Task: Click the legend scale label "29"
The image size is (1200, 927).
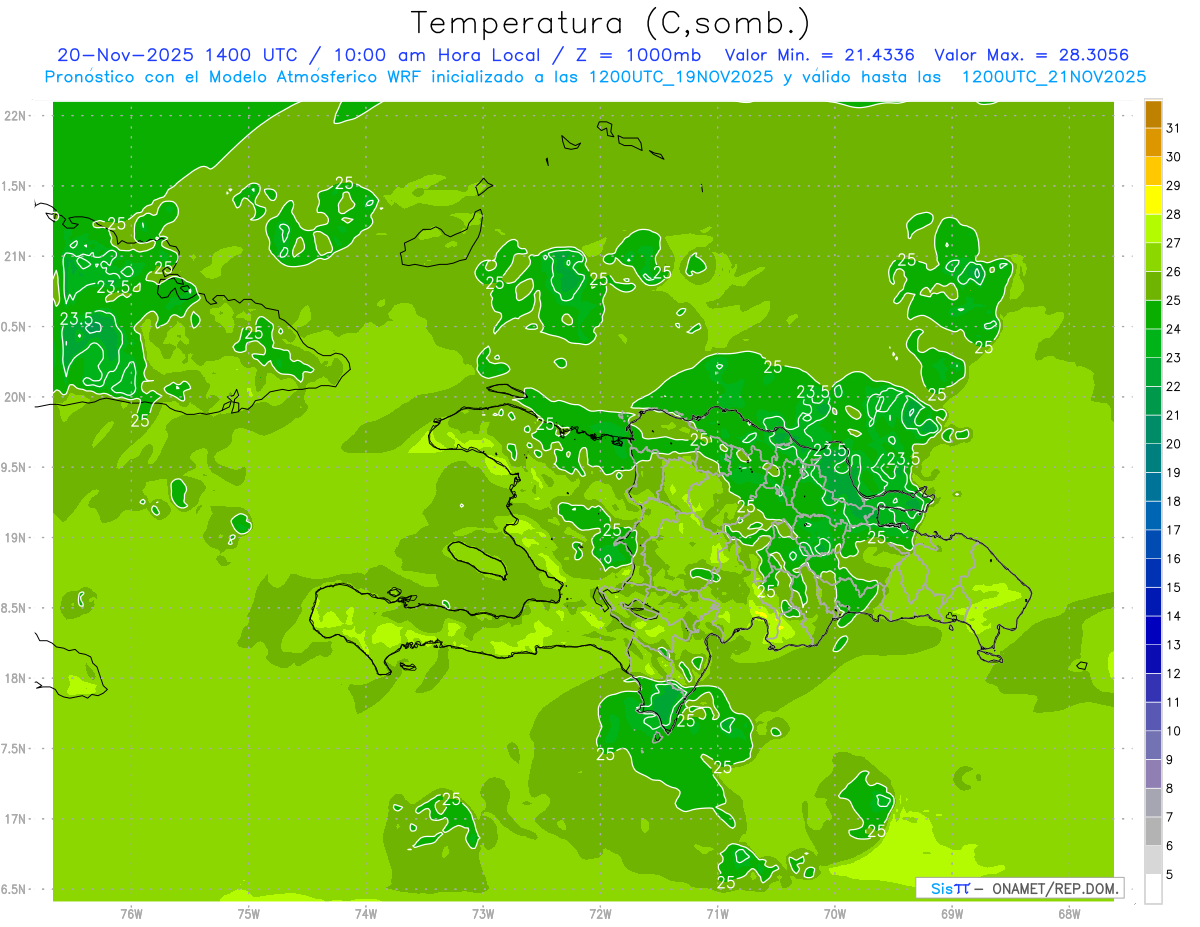Action: [1174, 186]
